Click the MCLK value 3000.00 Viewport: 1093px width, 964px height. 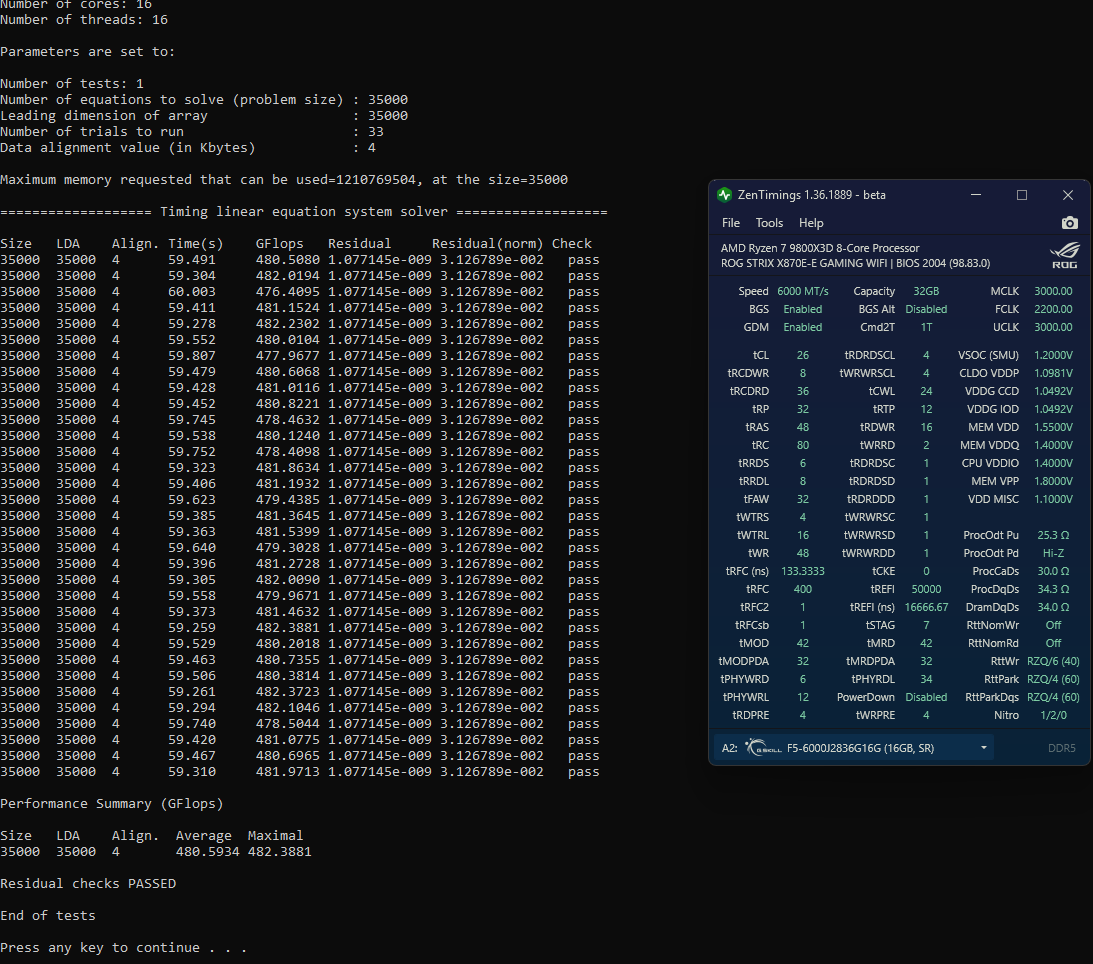(1053, 291)
